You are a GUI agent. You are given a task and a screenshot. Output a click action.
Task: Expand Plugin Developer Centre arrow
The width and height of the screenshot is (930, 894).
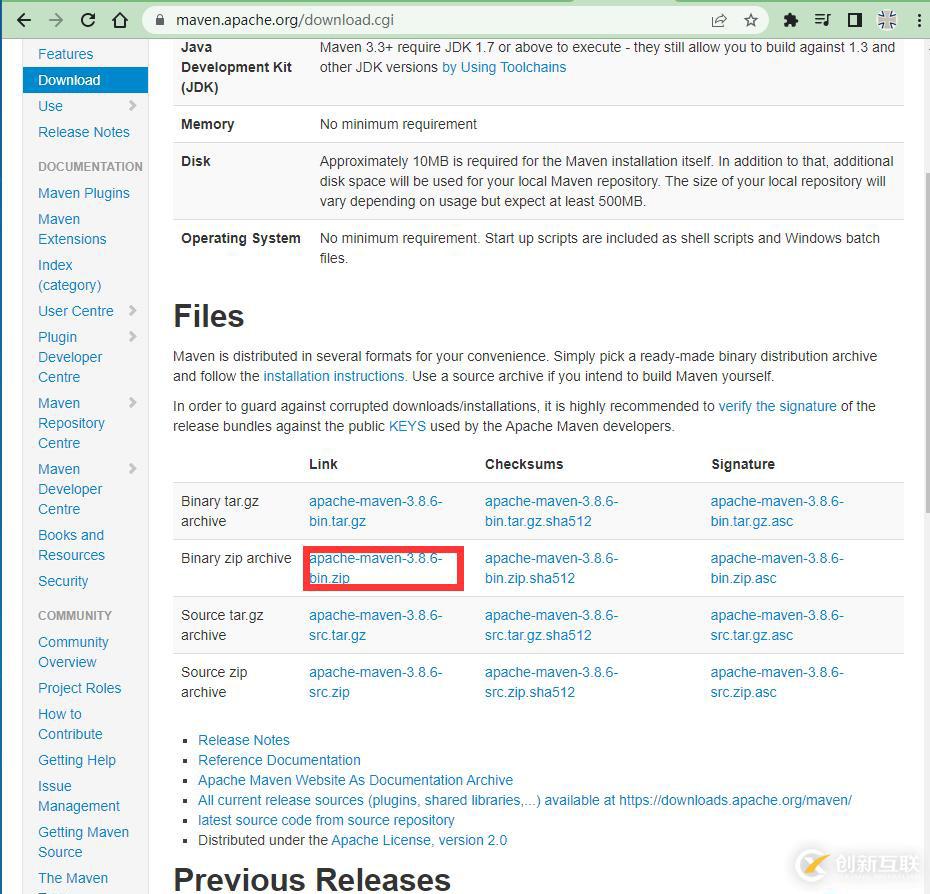(132, 336)
